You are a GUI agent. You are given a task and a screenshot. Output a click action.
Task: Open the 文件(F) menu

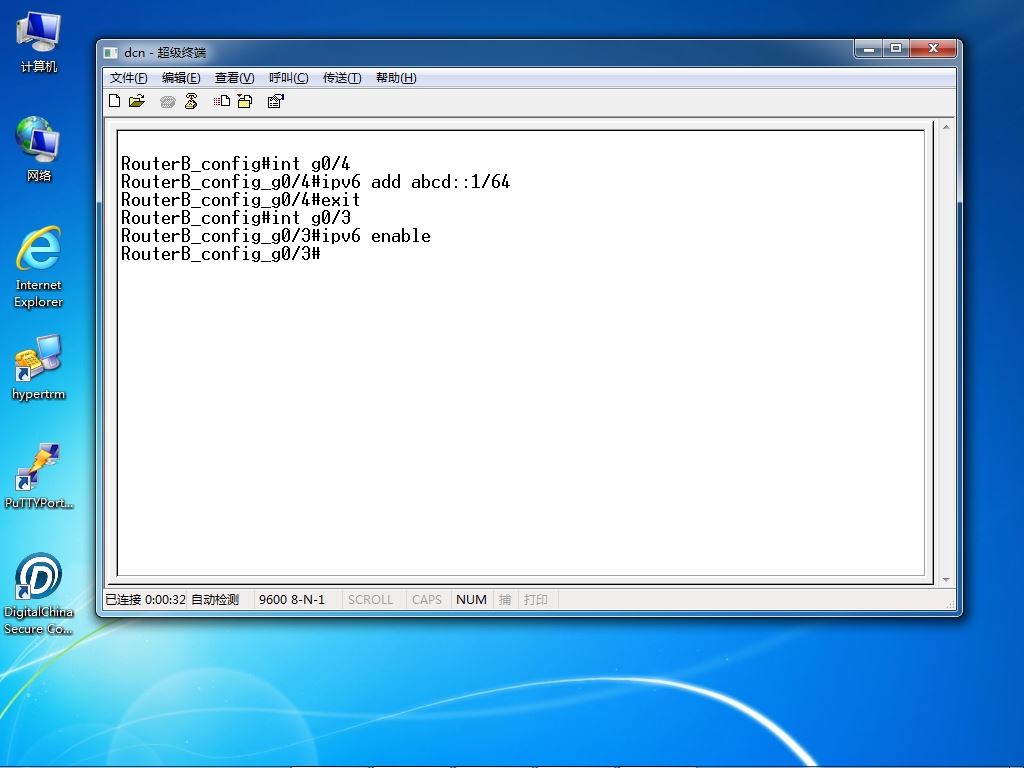129,78
